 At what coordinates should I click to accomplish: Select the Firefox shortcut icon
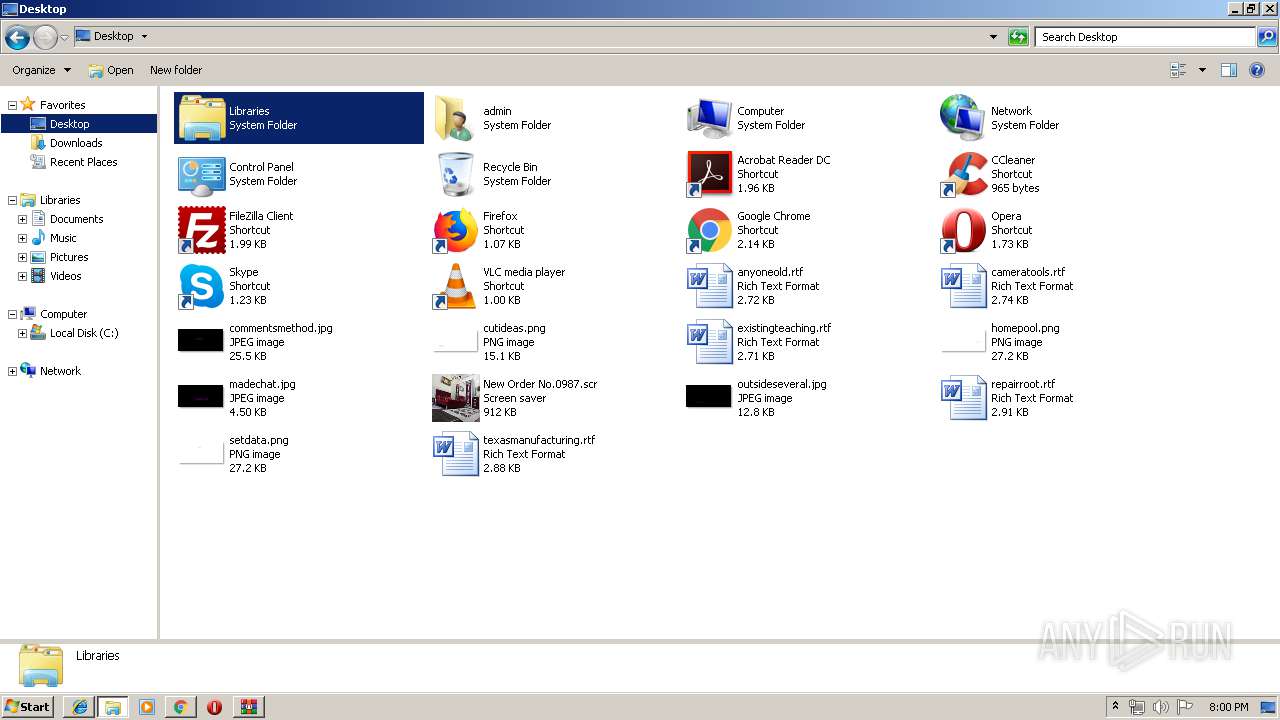click(456, 230)
